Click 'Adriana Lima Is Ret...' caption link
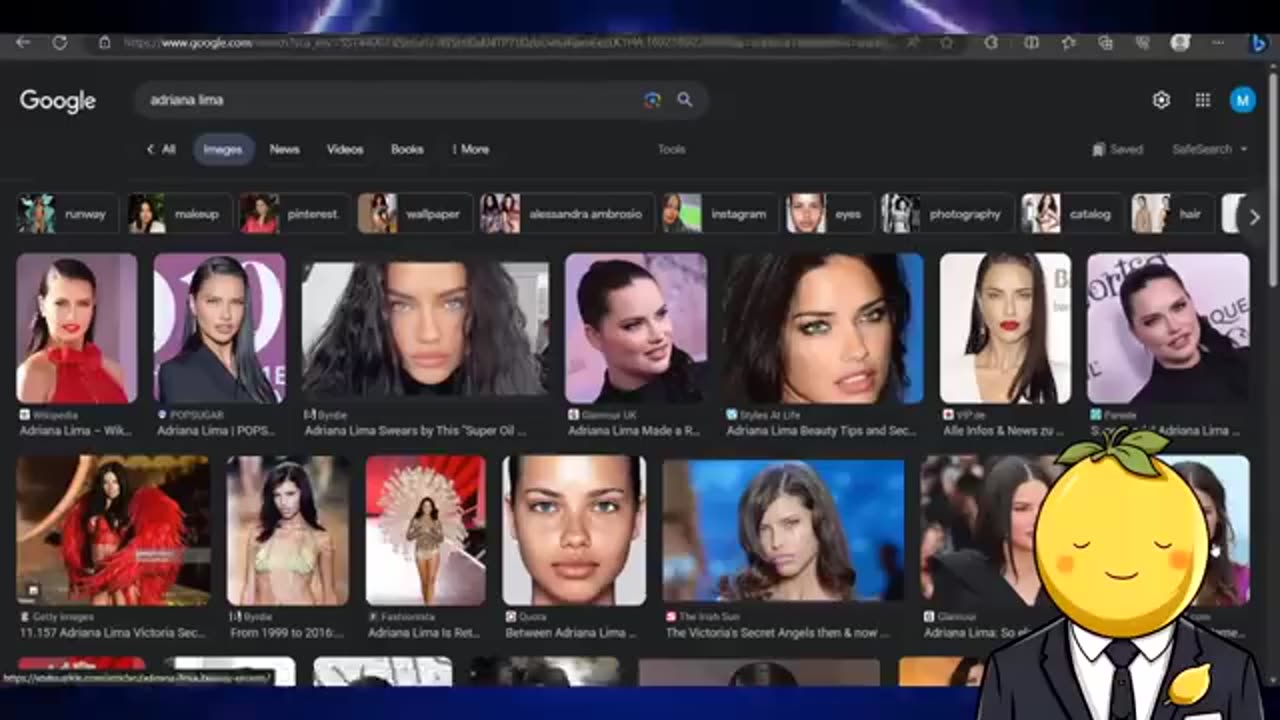 [x=425, y=633]
